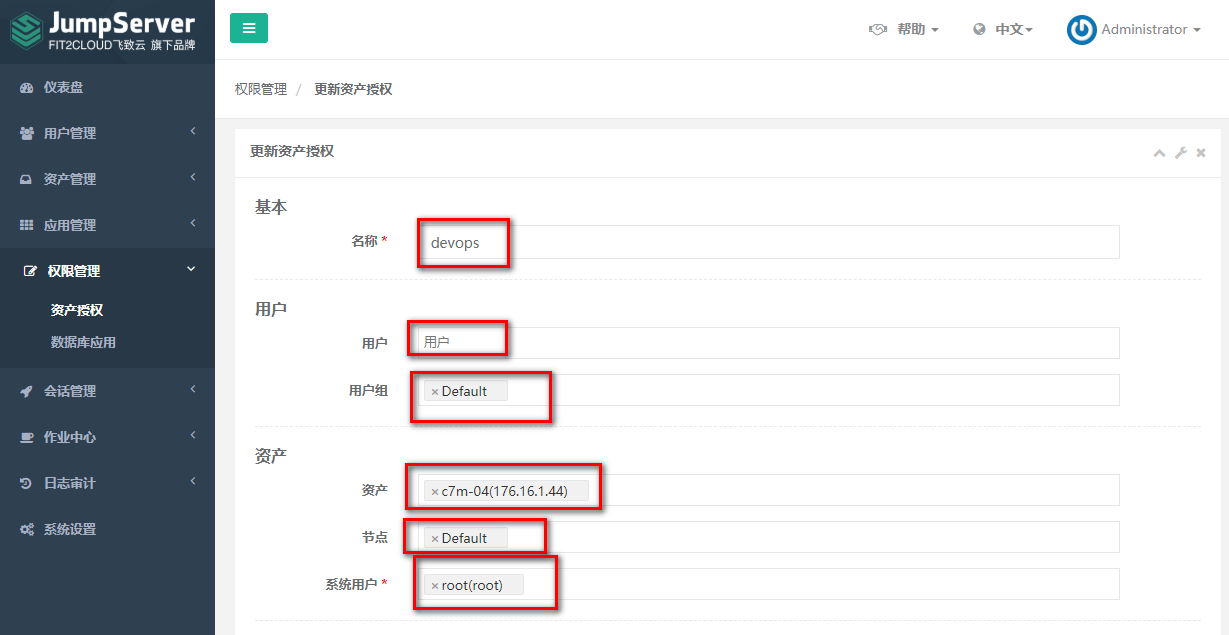Click inside the 用户组 select field
Viewport: 1229px width, 635px height.
click(769, 390)
